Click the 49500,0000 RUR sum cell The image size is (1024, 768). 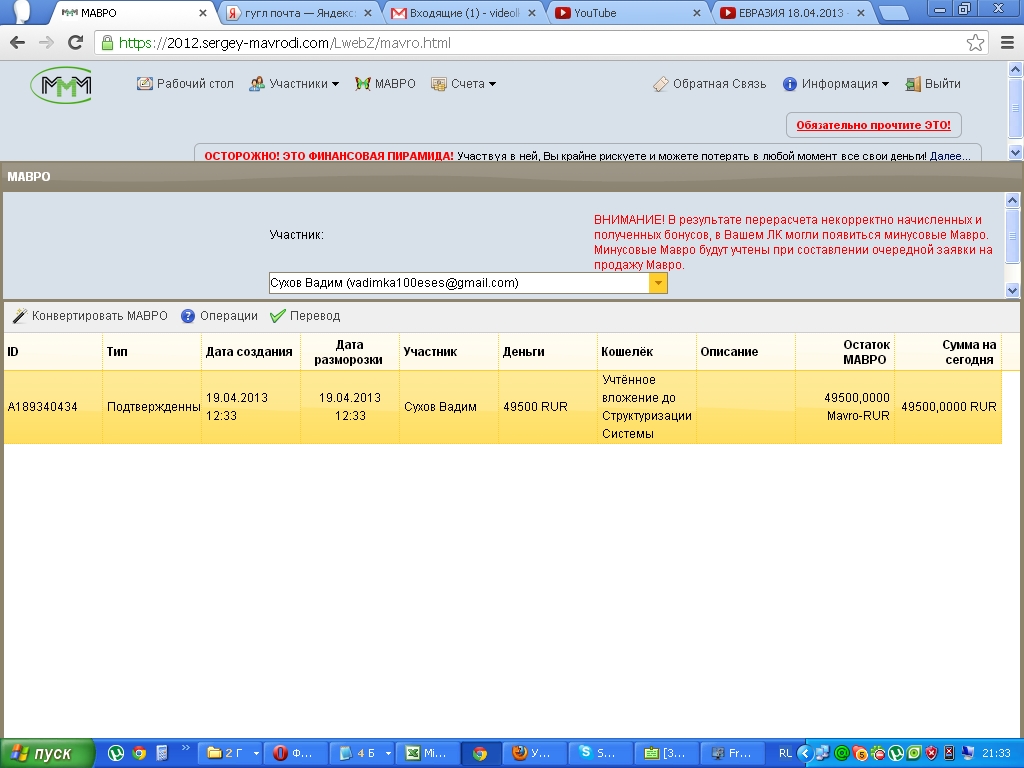[x=949, y=407]
